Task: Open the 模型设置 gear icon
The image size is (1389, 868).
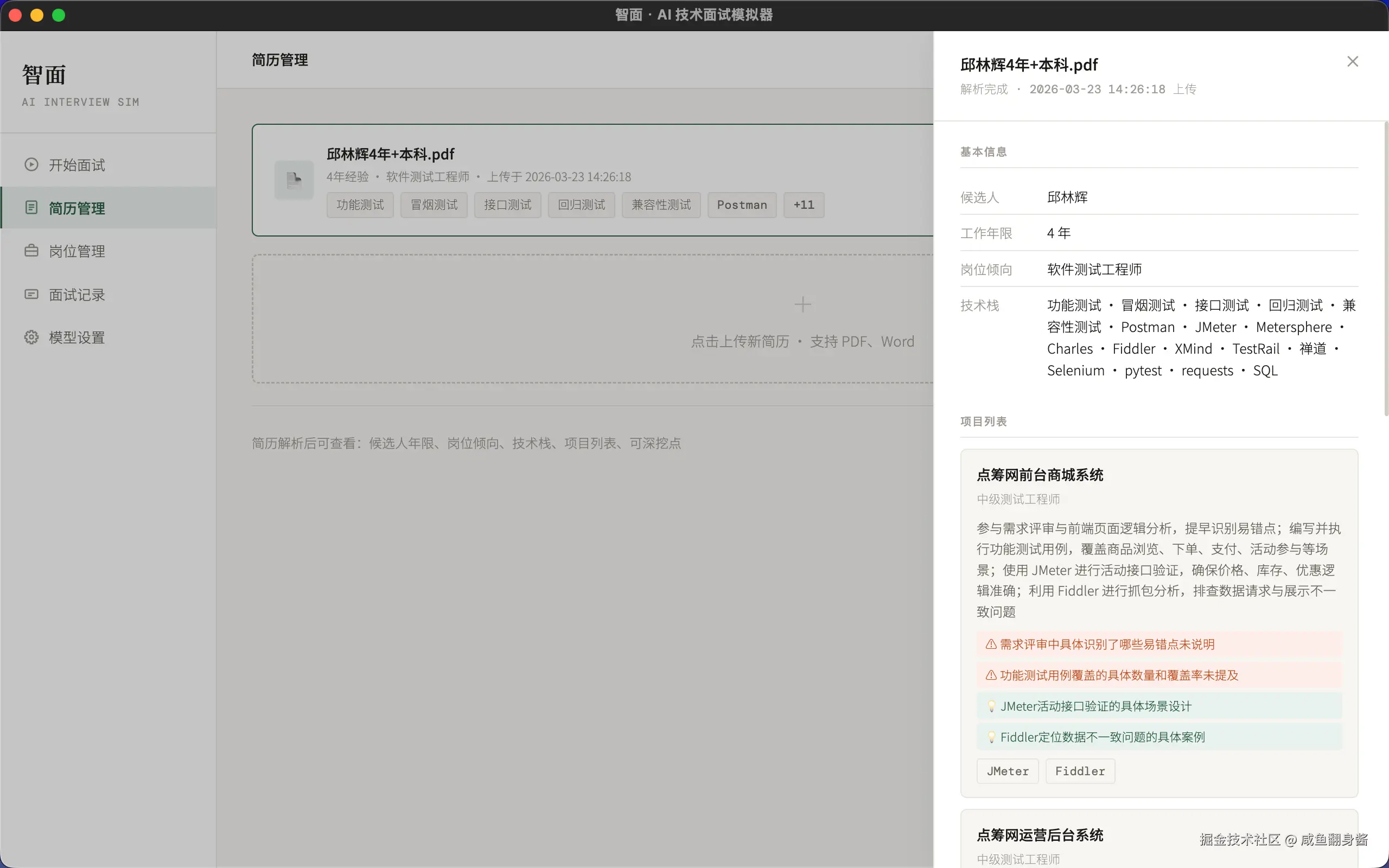Action: (x=30, y=337)
